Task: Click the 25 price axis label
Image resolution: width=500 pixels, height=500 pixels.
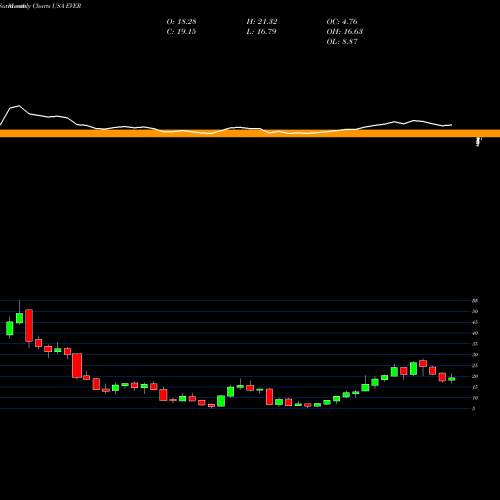Action: point(475,365)
